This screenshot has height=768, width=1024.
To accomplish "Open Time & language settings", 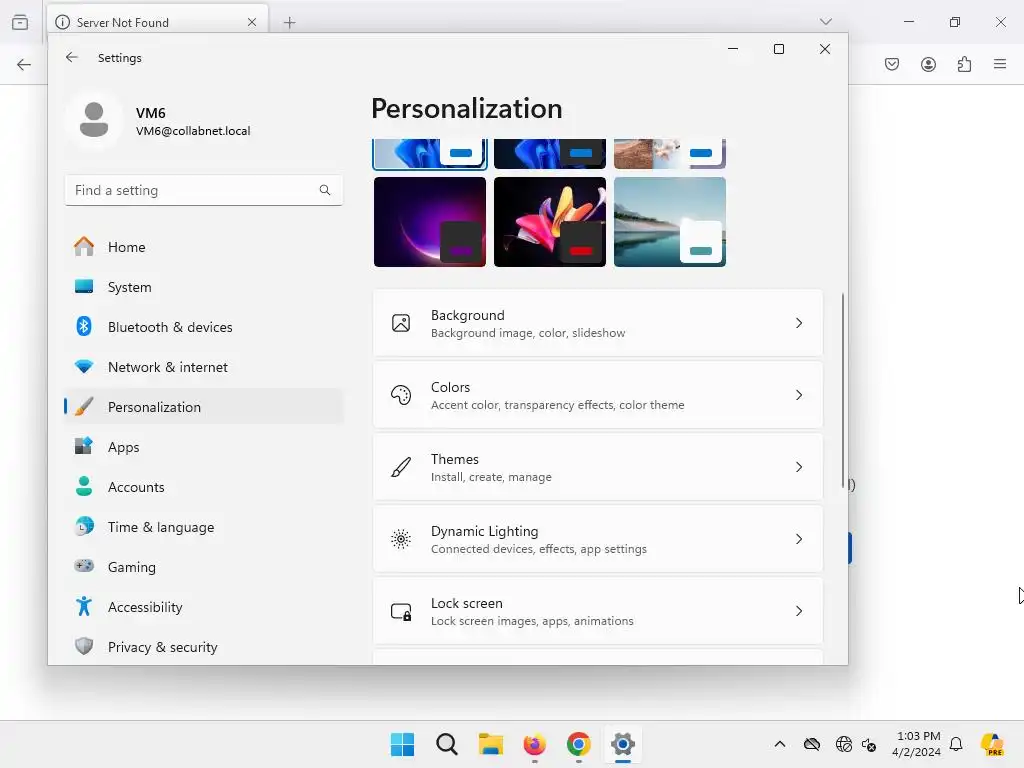I will 204,527.
